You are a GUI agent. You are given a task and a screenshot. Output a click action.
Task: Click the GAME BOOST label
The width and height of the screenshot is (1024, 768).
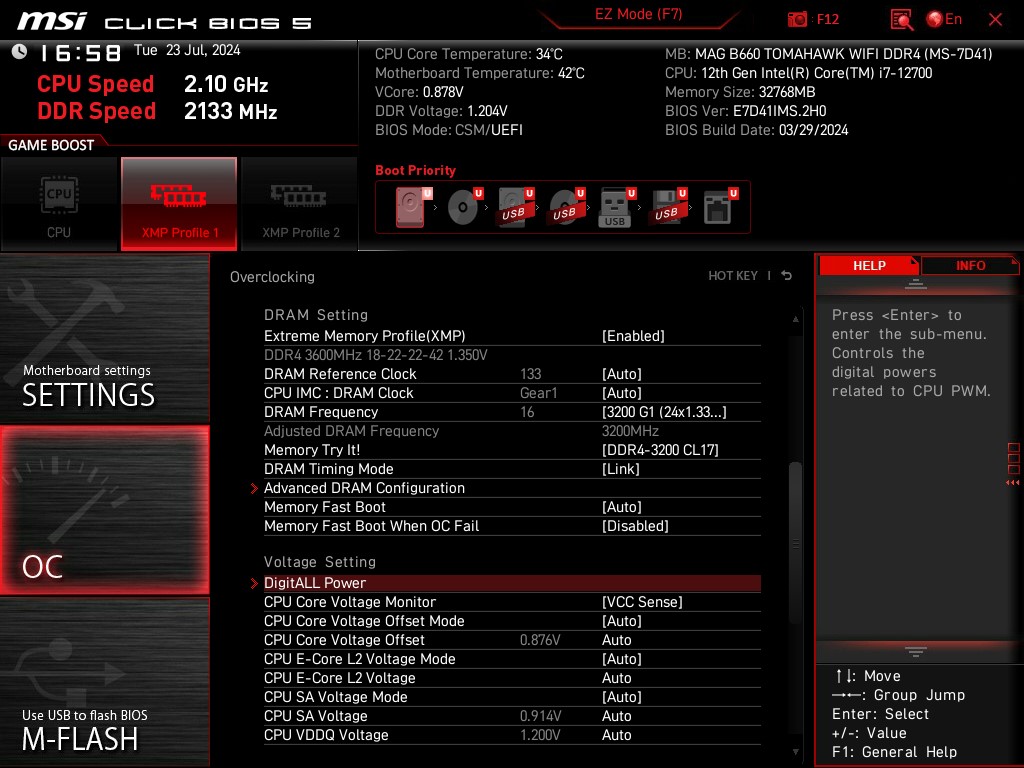click(x=51, y=145)
